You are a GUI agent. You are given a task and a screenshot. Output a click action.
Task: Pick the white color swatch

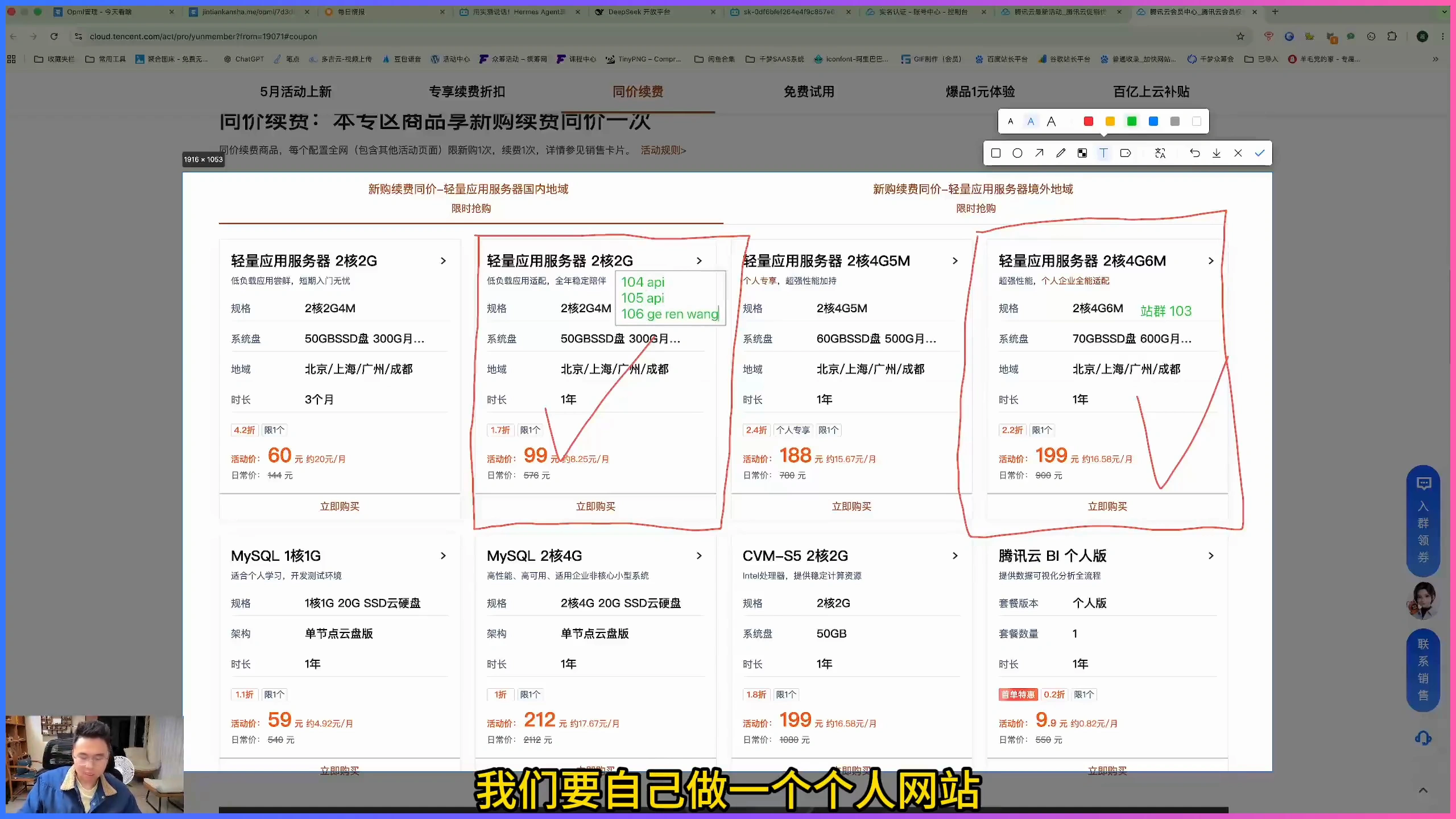(x=1197, y=121)
